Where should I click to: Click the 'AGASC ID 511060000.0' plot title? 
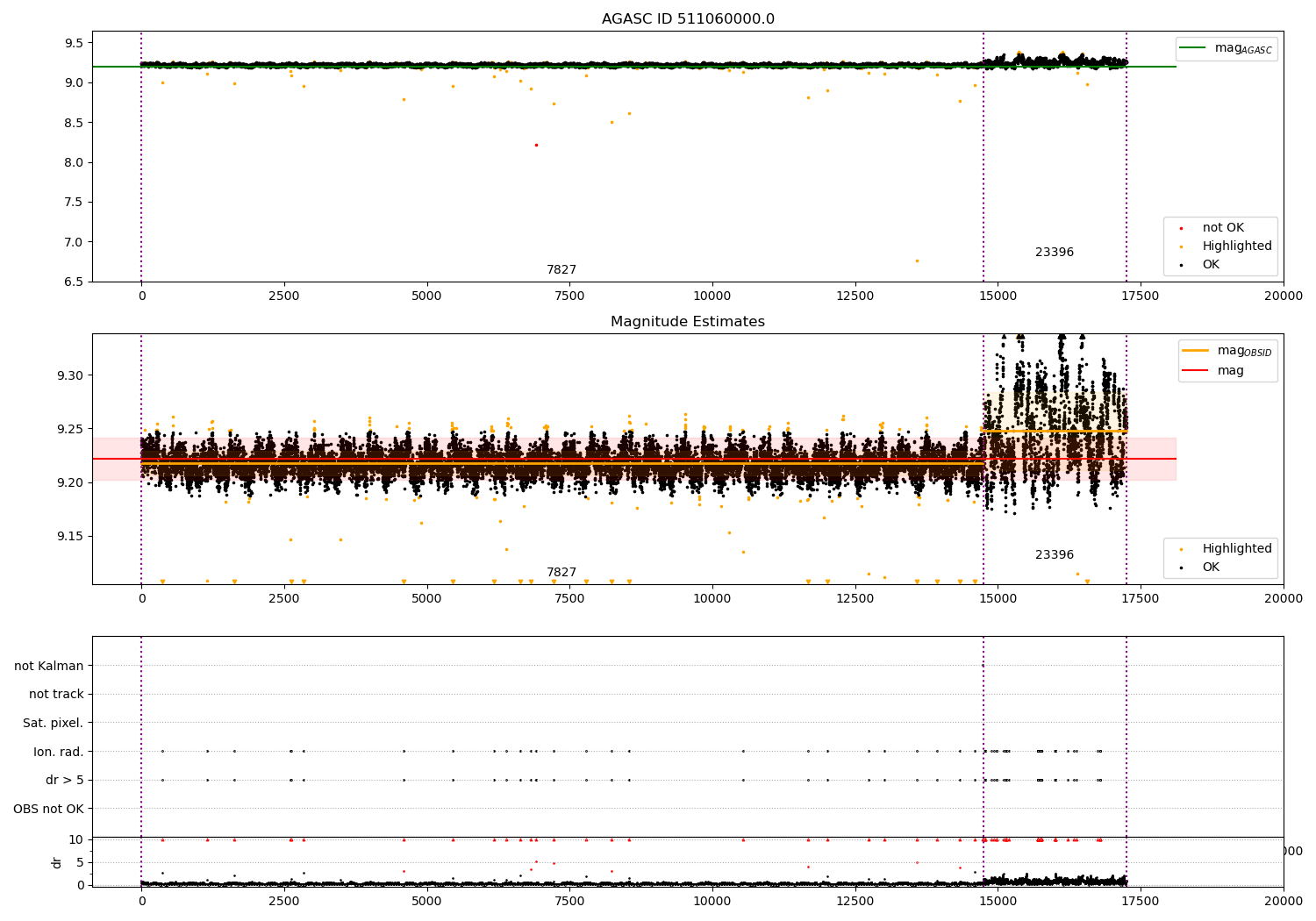688,19
